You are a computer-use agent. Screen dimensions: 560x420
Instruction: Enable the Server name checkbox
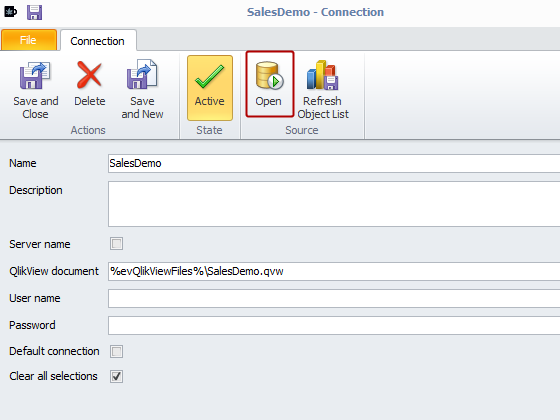[116, 244]
